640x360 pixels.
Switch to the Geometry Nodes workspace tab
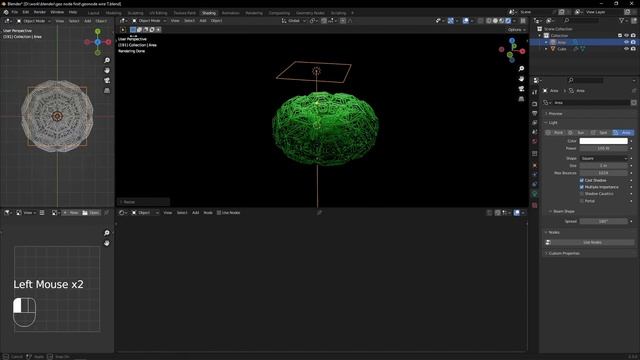point(310,13)
